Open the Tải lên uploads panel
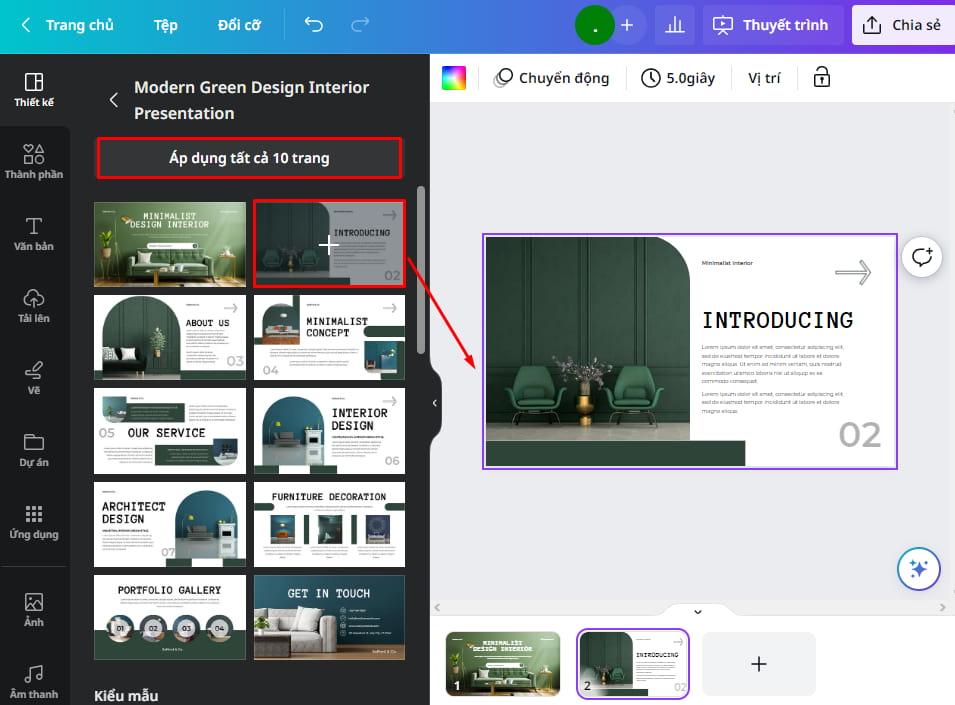Viewport: 955px width, 705px height. 34,305
